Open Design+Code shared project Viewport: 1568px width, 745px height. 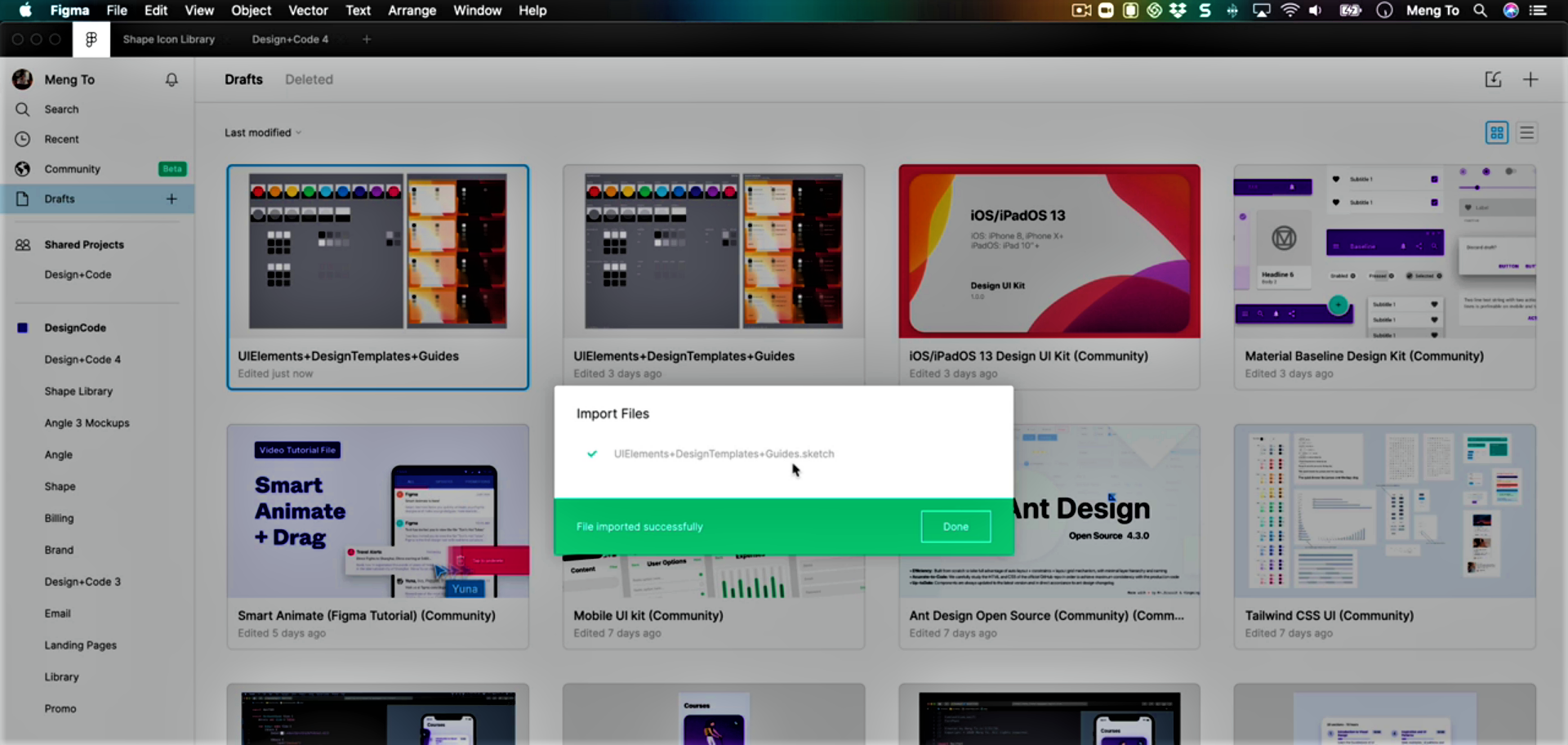pos(78,274)
